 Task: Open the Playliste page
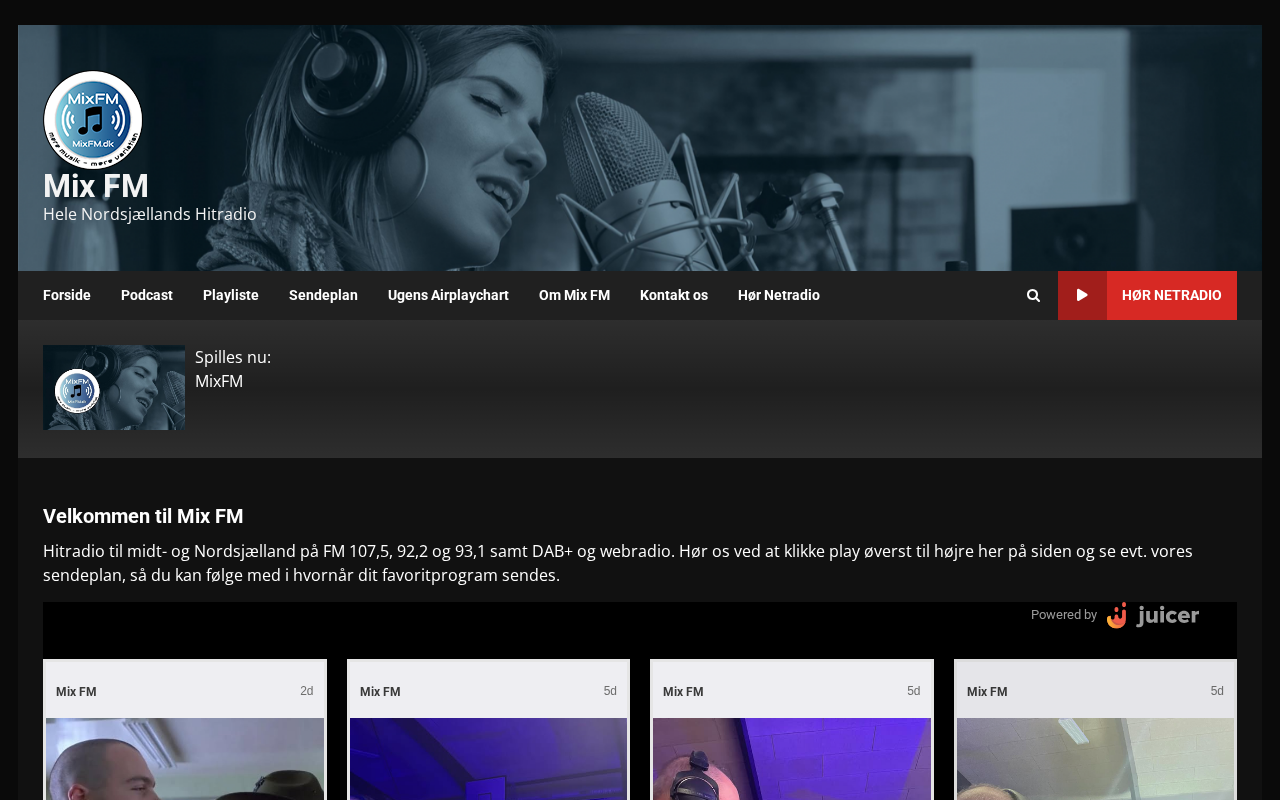click(231, 296)
